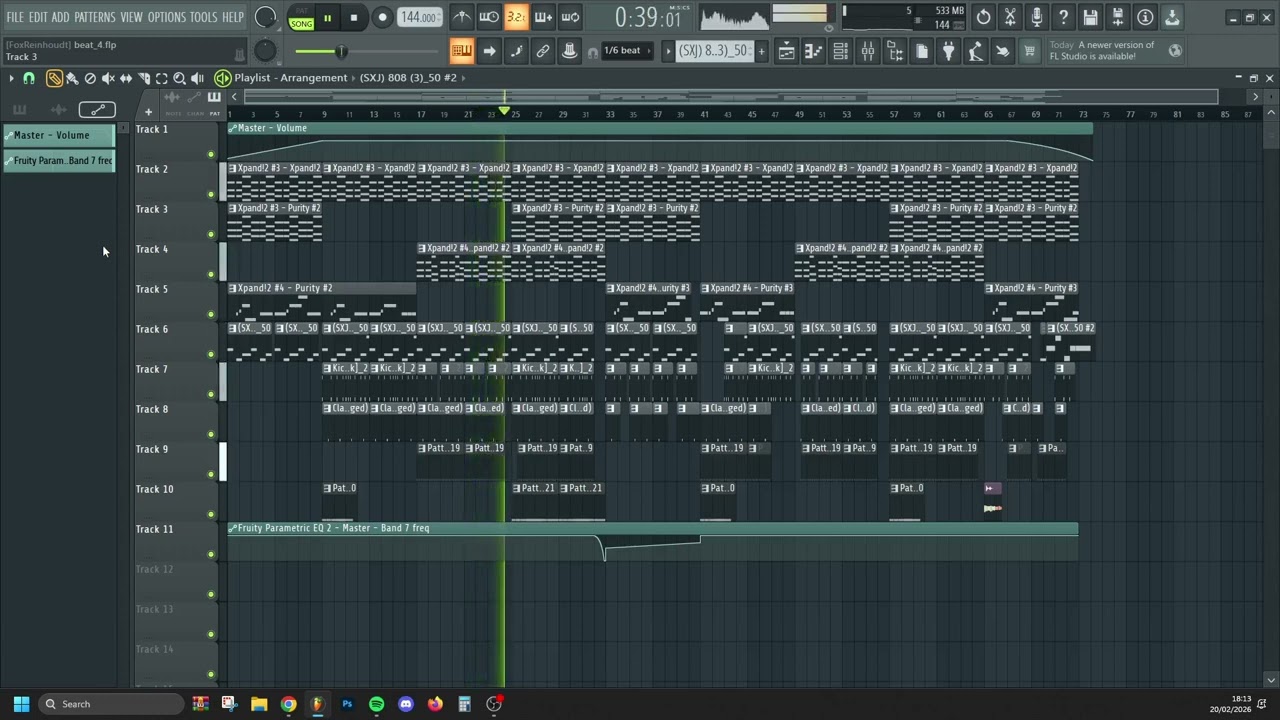Open the TOOLS menu
1280x720 pixels.
pyautogui.click(x=203, y=17)
